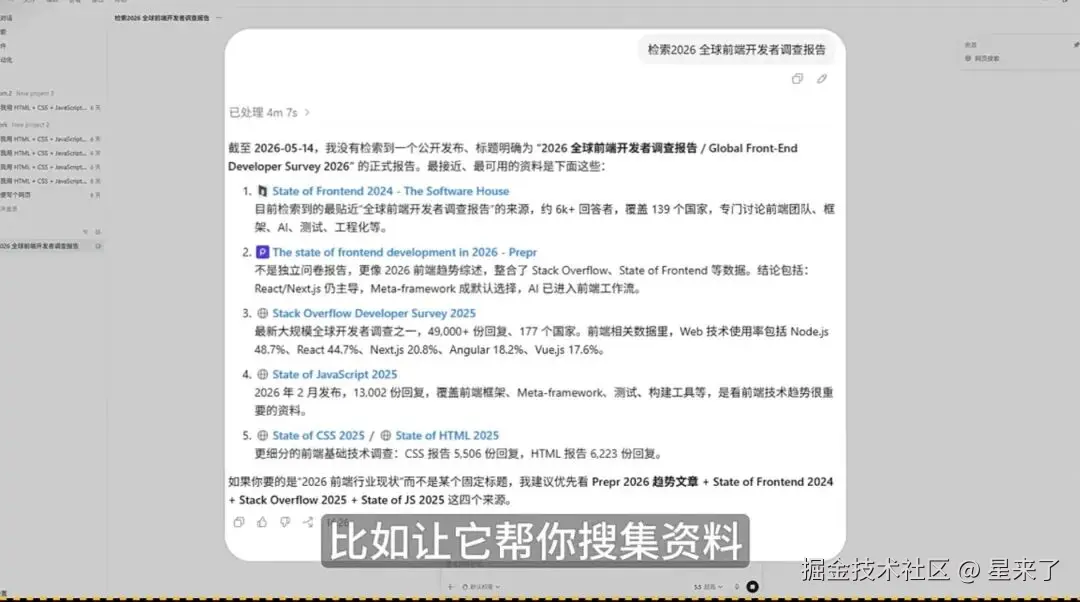The height and width of the screenshot is (602, 1080).
Task: Click the chat title at top of window
Action: 162,18
